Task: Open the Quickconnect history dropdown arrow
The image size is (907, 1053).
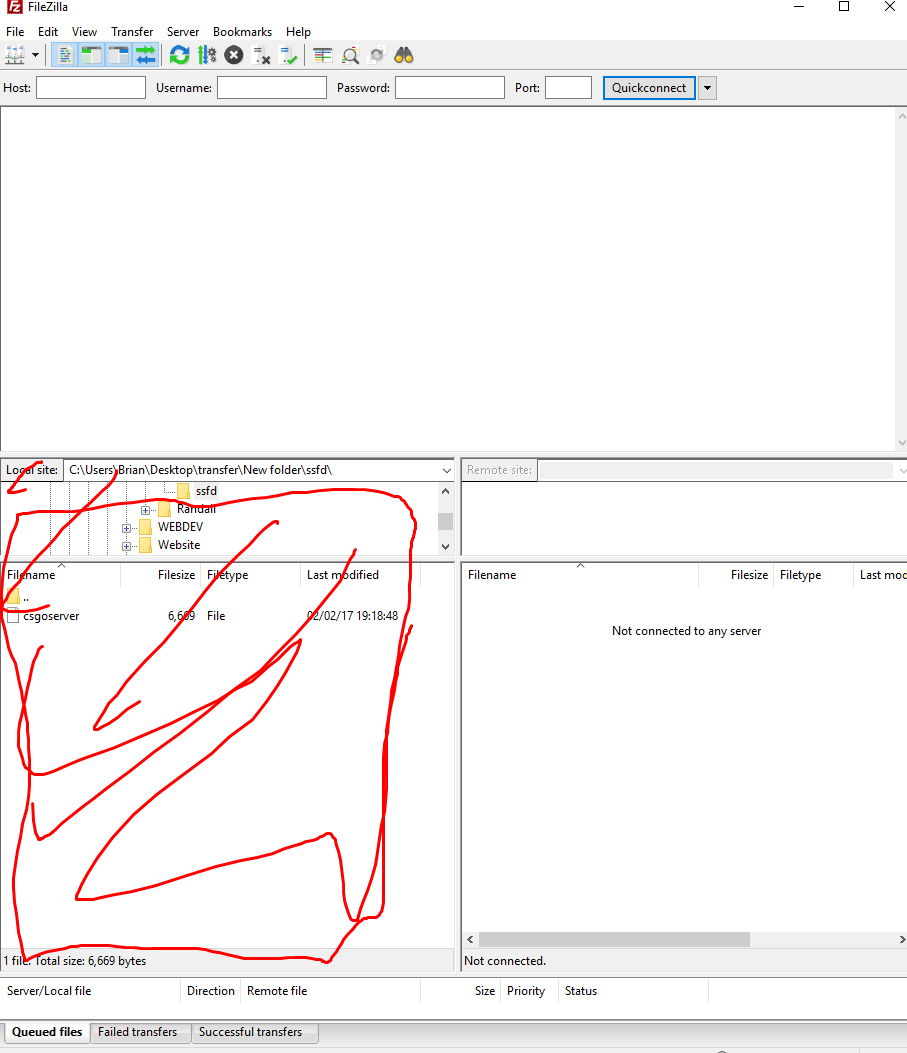Action: tap(707, 88)
